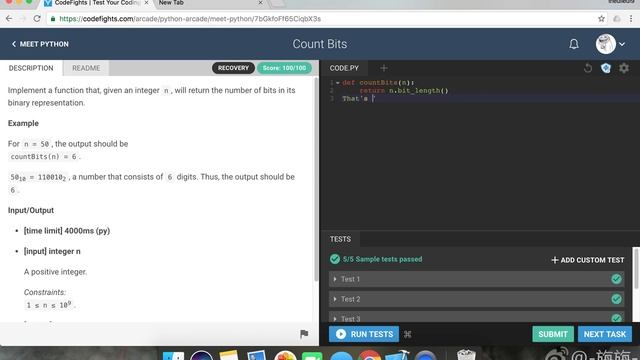This screenshot has width=640, height=360.
Task: Click ADD CUSTOM TEST
Action: coord(587,260)
